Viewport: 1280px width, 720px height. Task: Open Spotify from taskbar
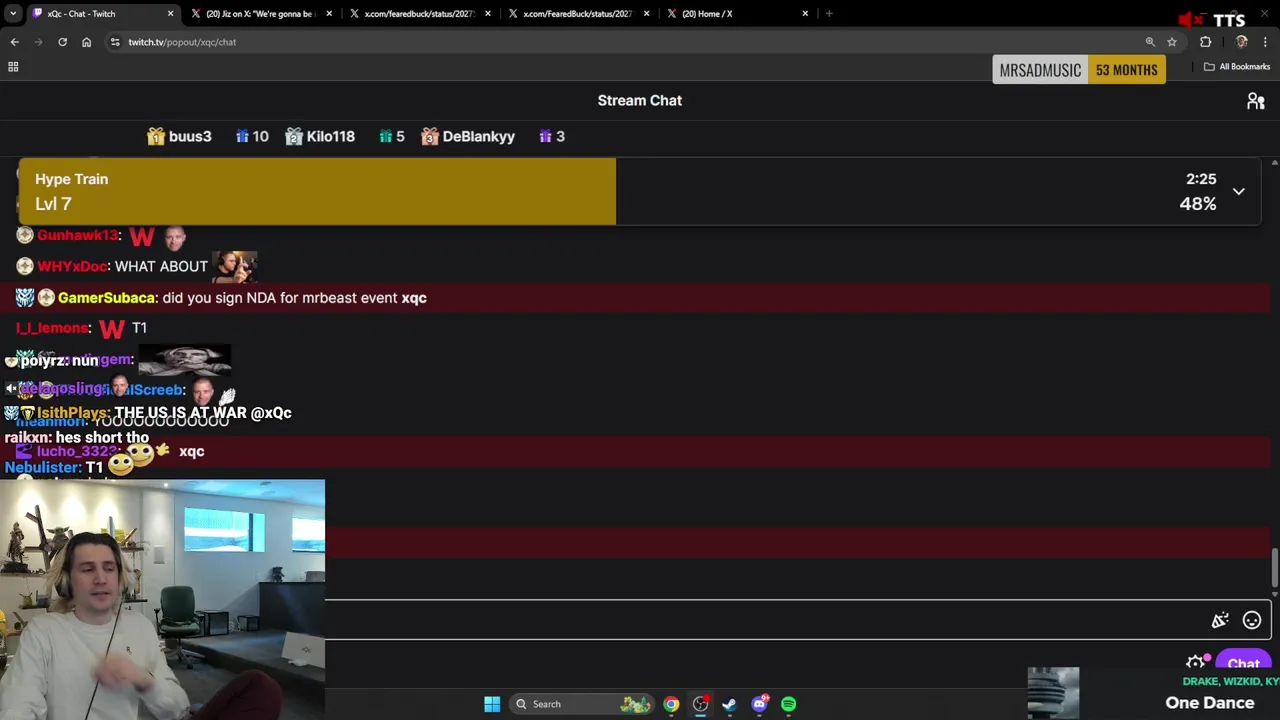(788, 704)
